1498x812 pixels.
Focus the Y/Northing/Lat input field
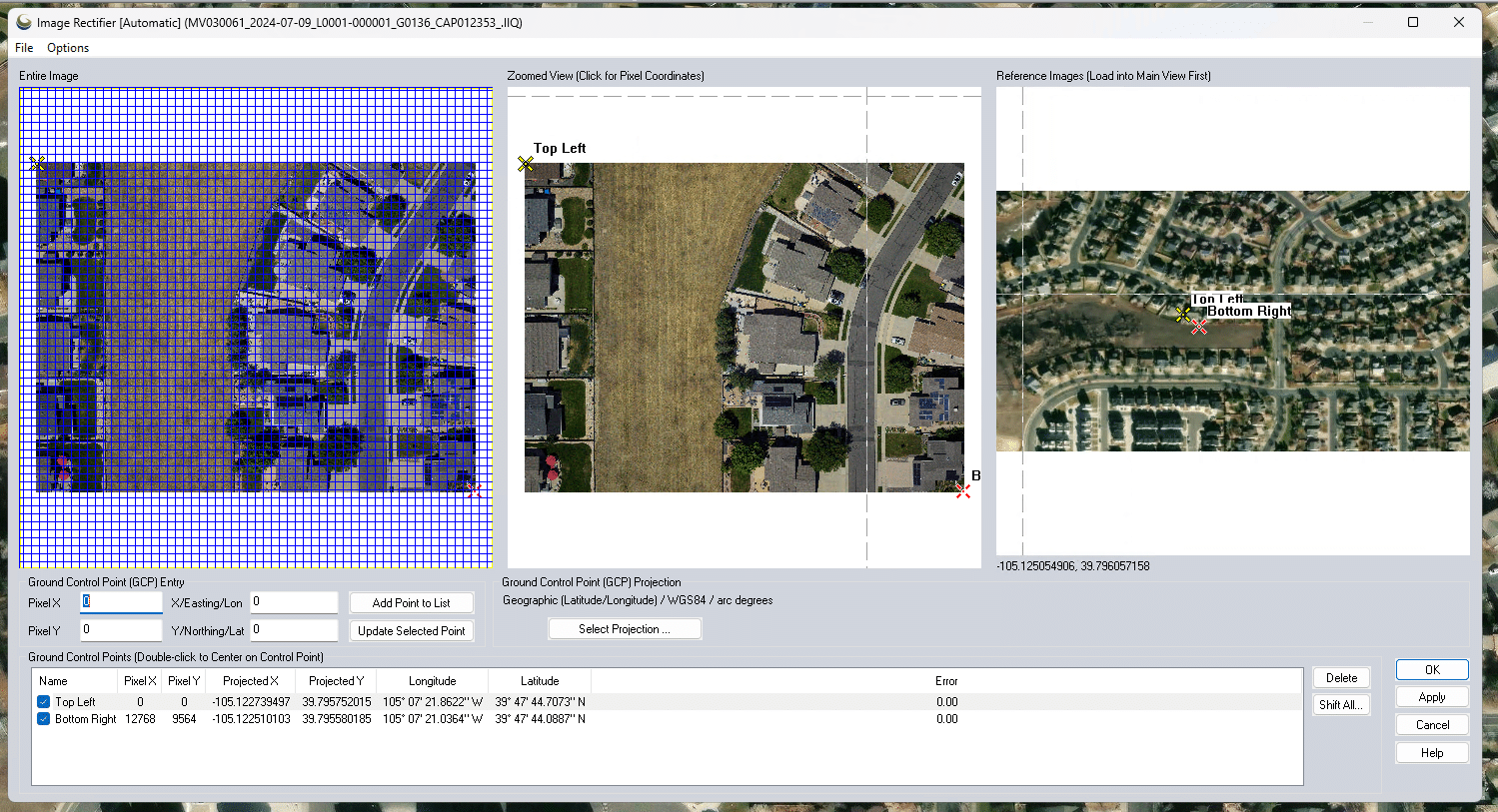pyautogui.click(x=294, y=630)
